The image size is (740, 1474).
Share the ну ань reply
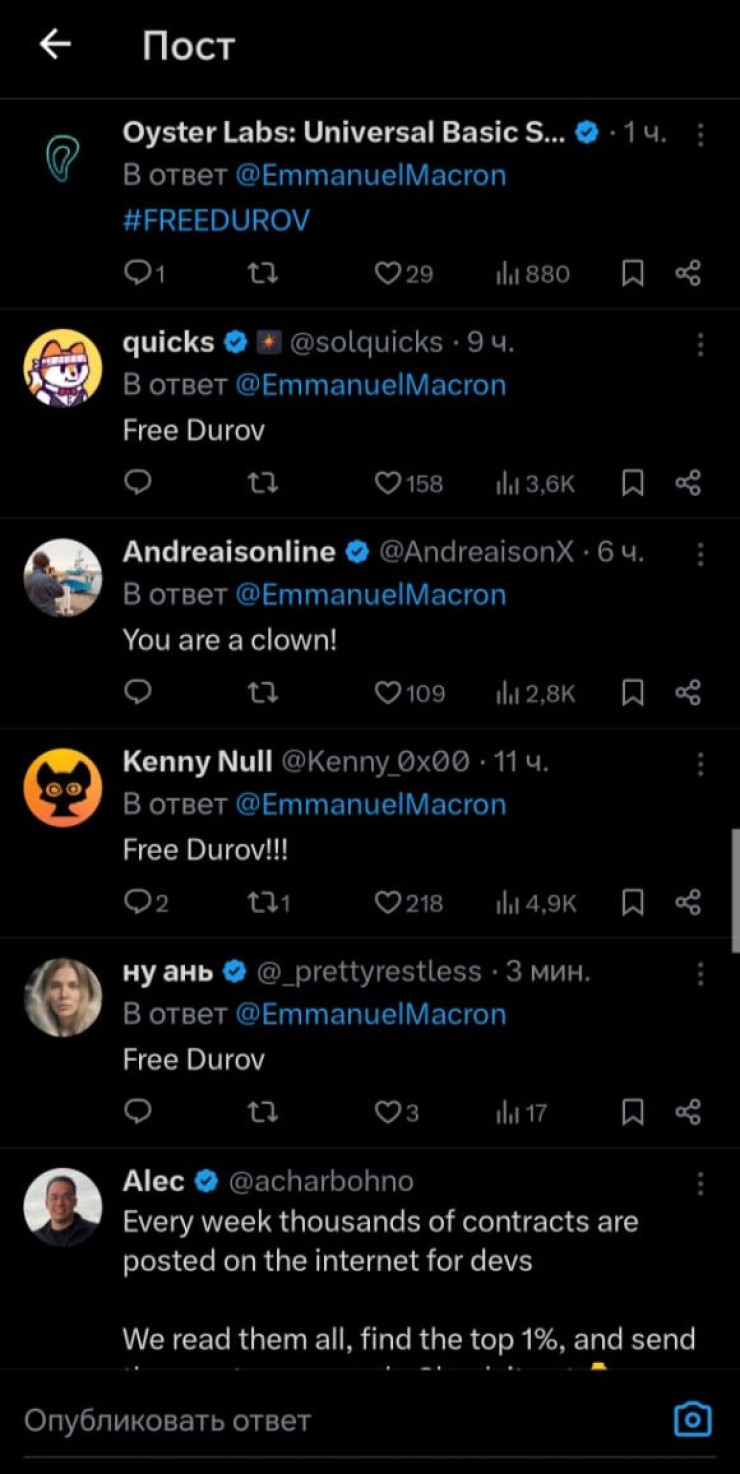pos(688,1112)
